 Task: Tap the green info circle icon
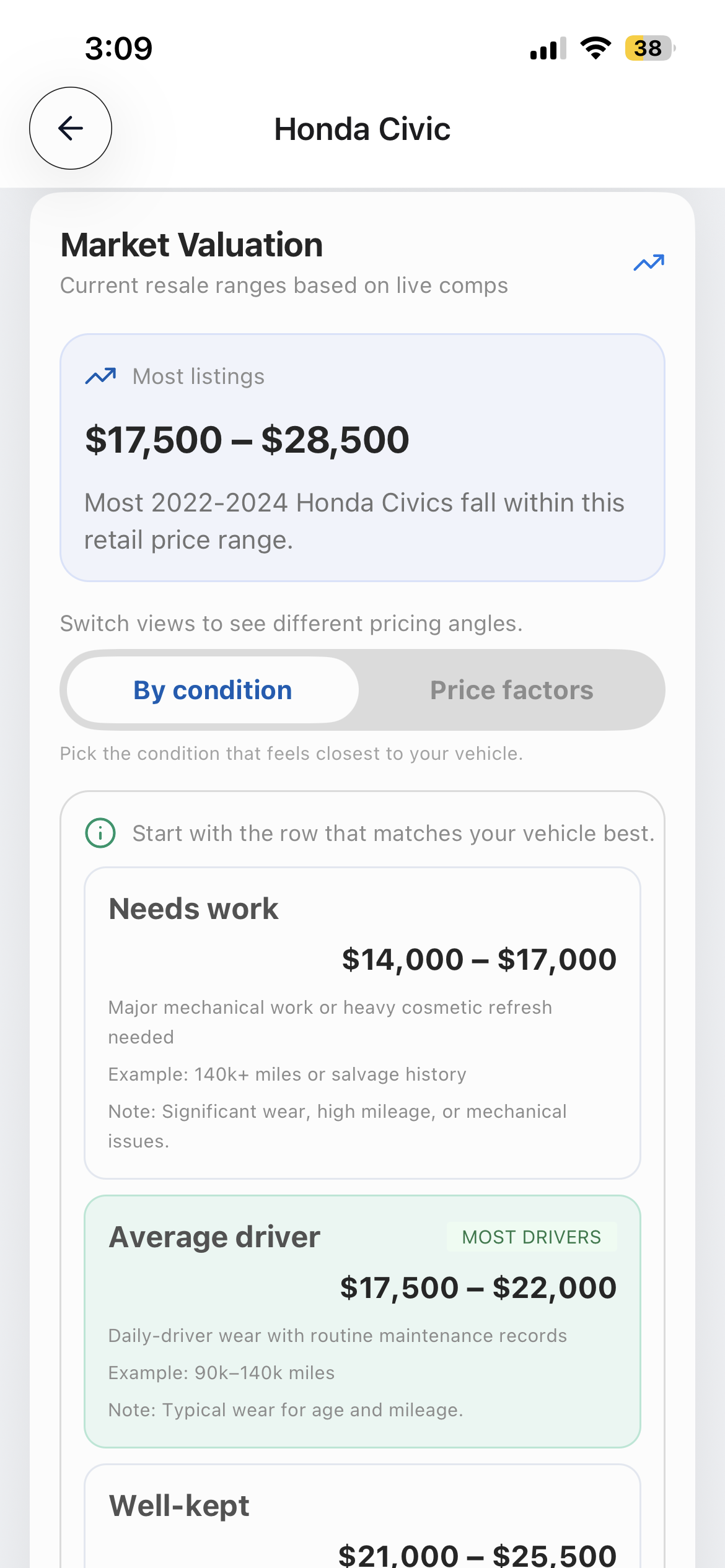100,833
